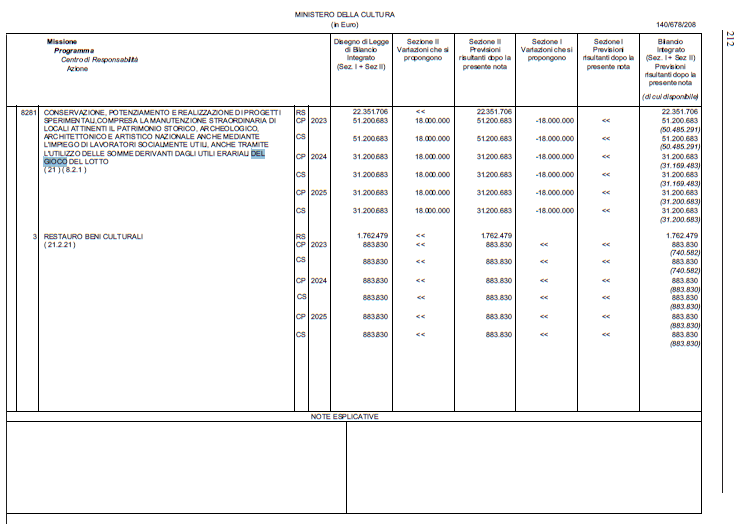Screen dimensions: 748x524
Task: Click the empty left notes box
Action: point(177,467)
